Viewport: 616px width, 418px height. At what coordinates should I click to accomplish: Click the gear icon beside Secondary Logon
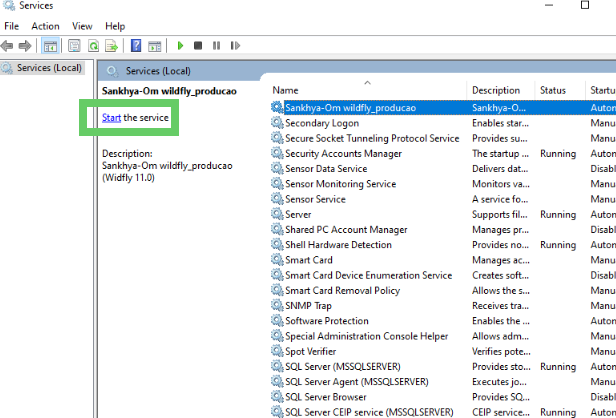click(x=277, y=123)
